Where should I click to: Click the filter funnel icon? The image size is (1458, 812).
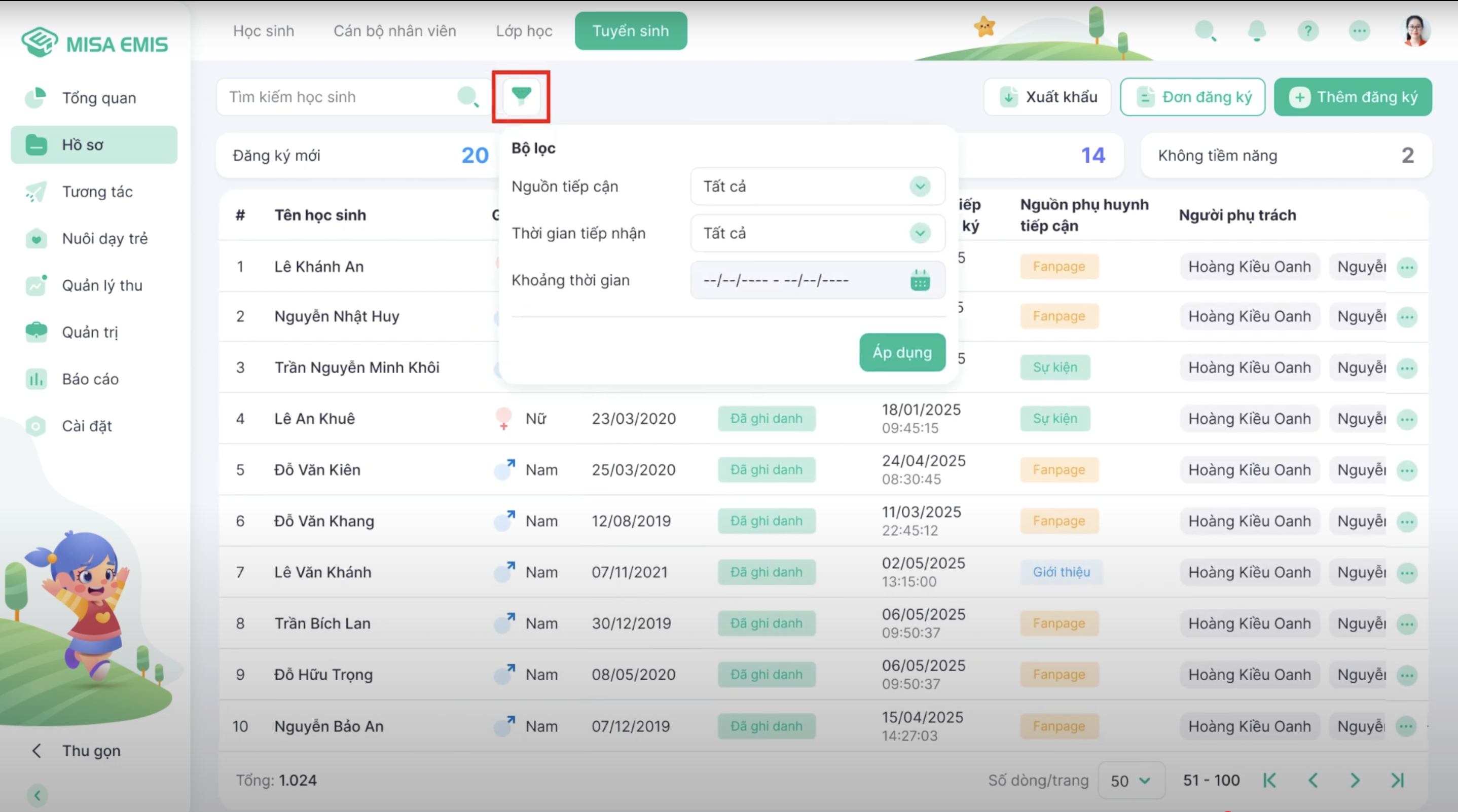point(521,96)
